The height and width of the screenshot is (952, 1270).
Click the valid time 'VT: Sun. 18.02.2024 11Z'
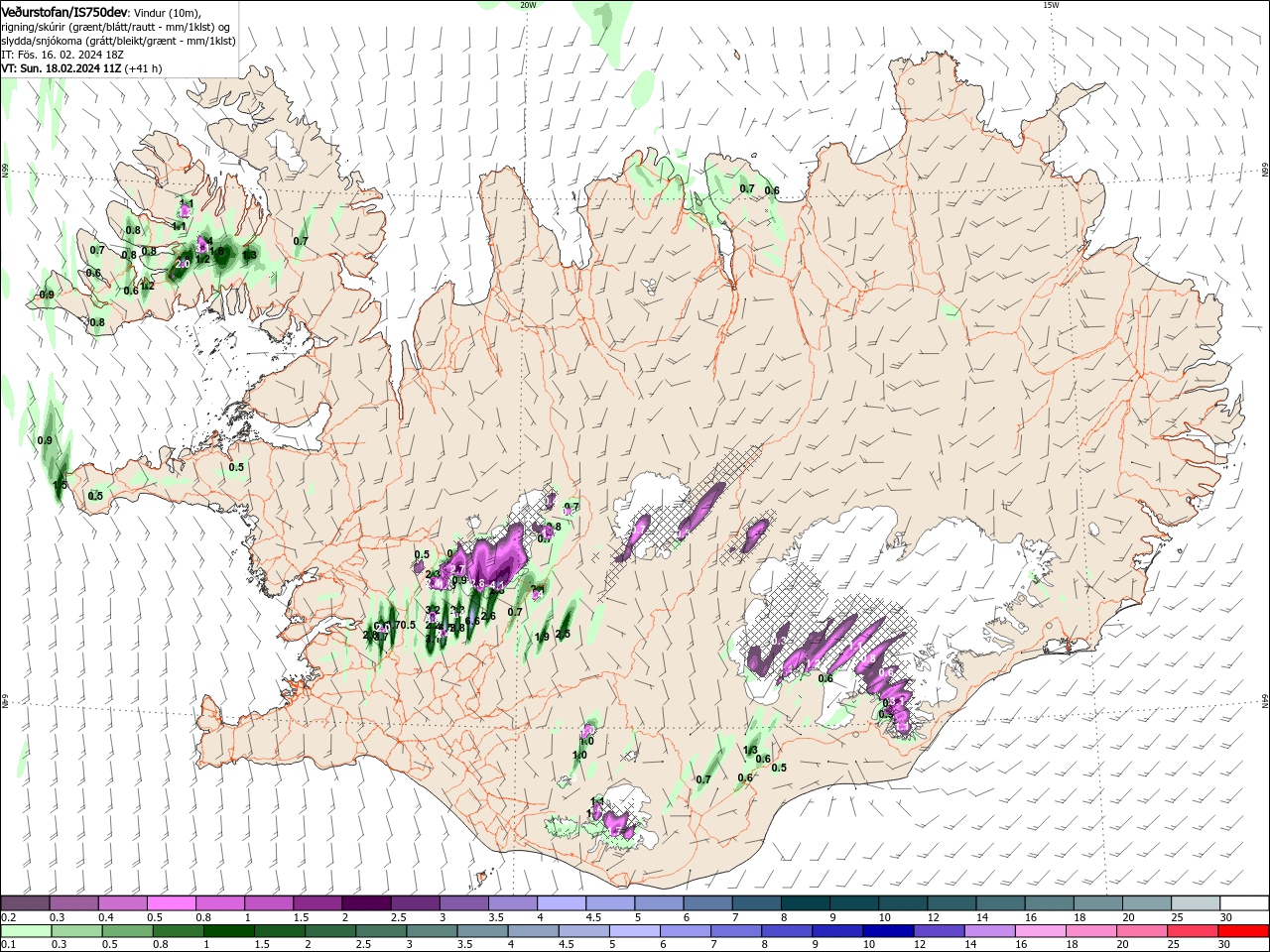(62, 68)
